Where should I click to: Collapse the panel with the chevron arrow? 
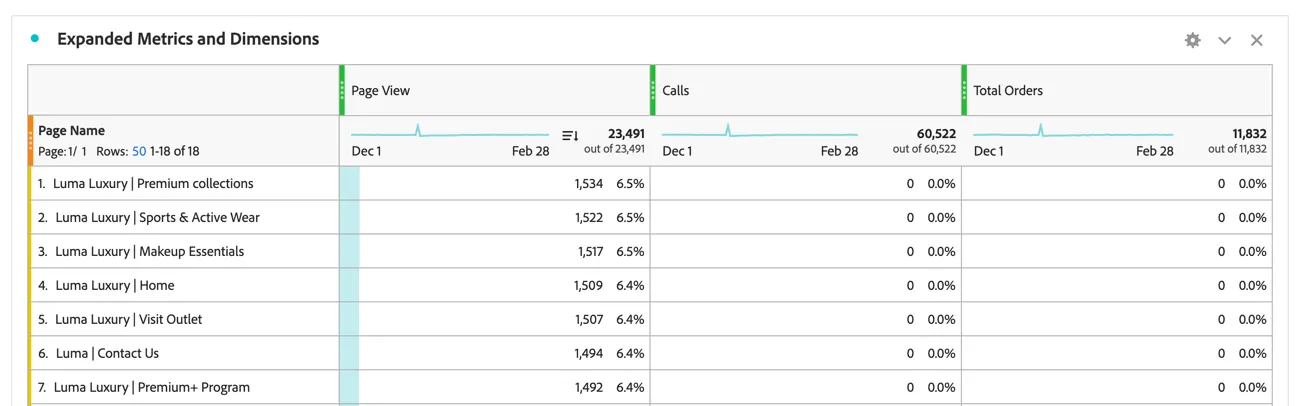(1224, 41)
